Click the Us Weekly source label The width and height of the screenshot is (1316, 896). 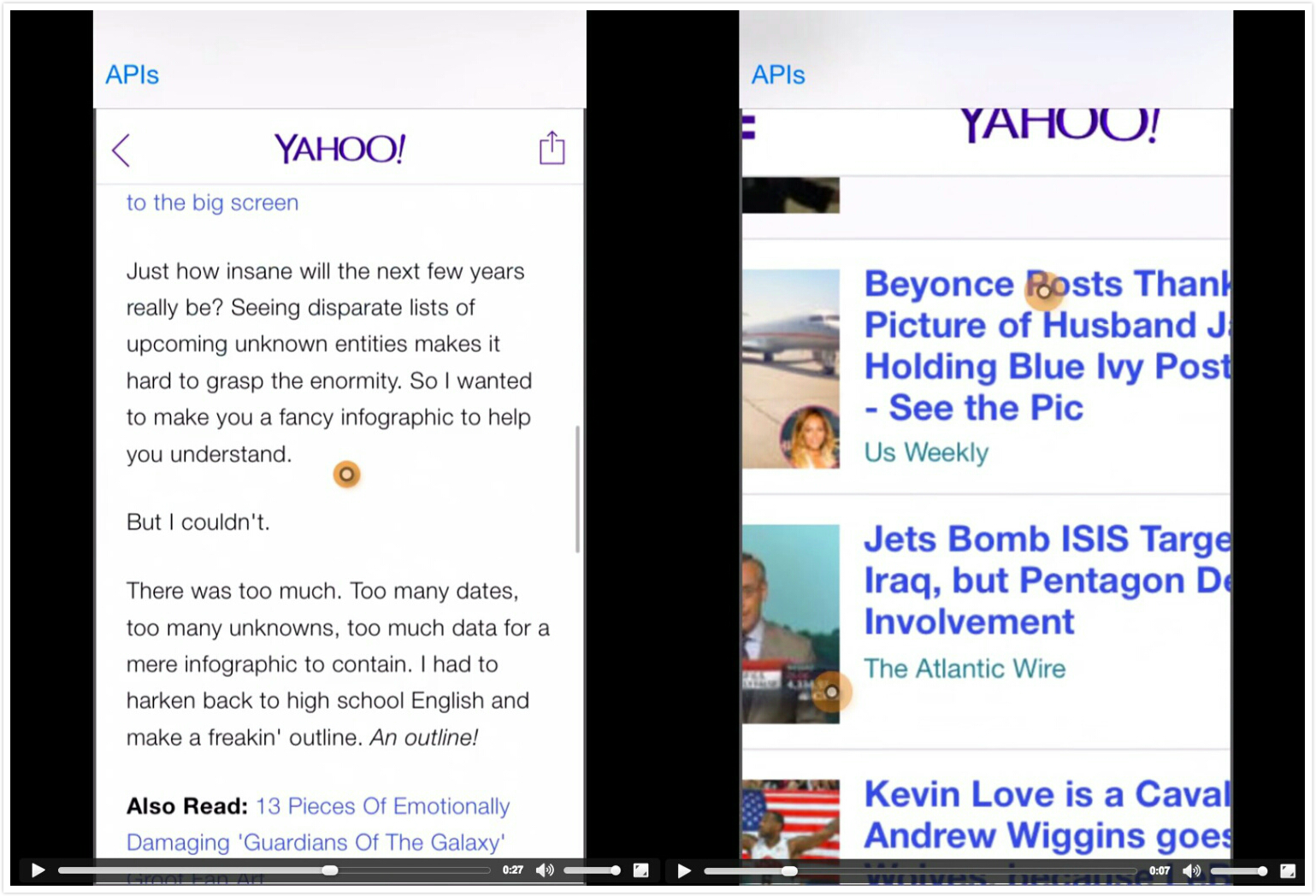pos(926,452)
